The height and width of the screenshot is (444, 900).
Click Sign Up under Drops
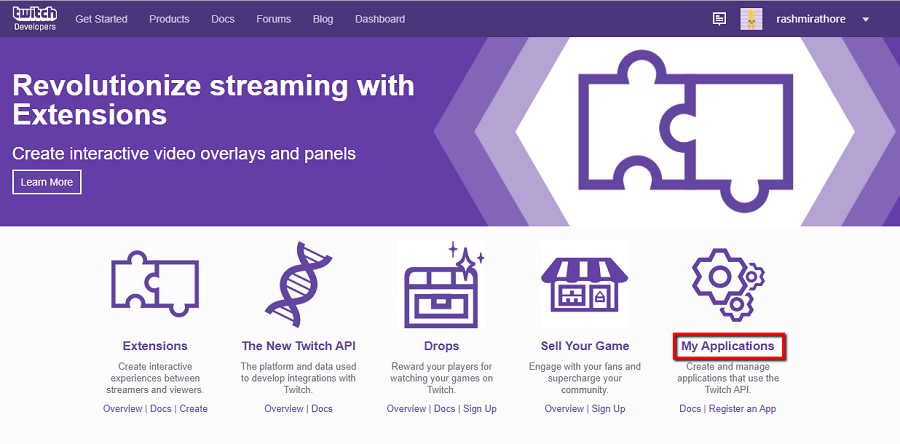pyautogui.click(x=480, y=408)
